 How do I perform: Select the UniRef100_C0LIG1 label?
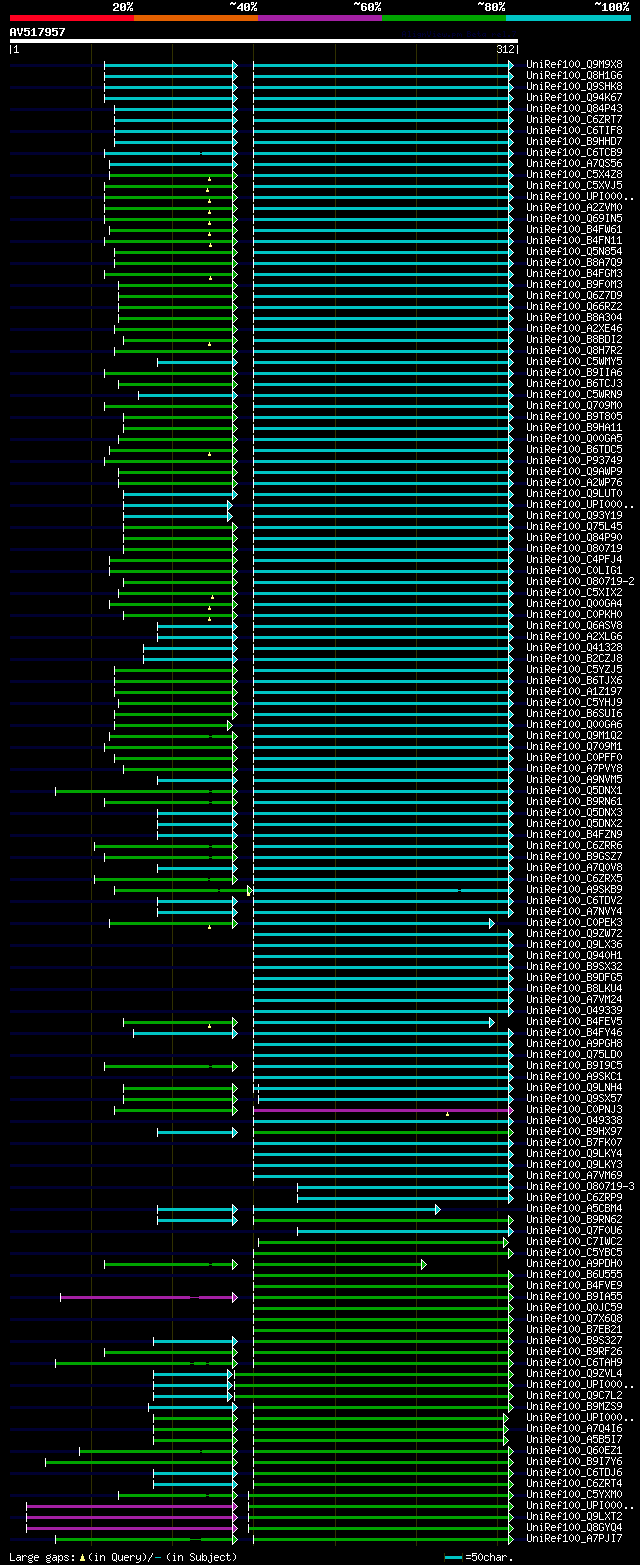coord(574,570)
